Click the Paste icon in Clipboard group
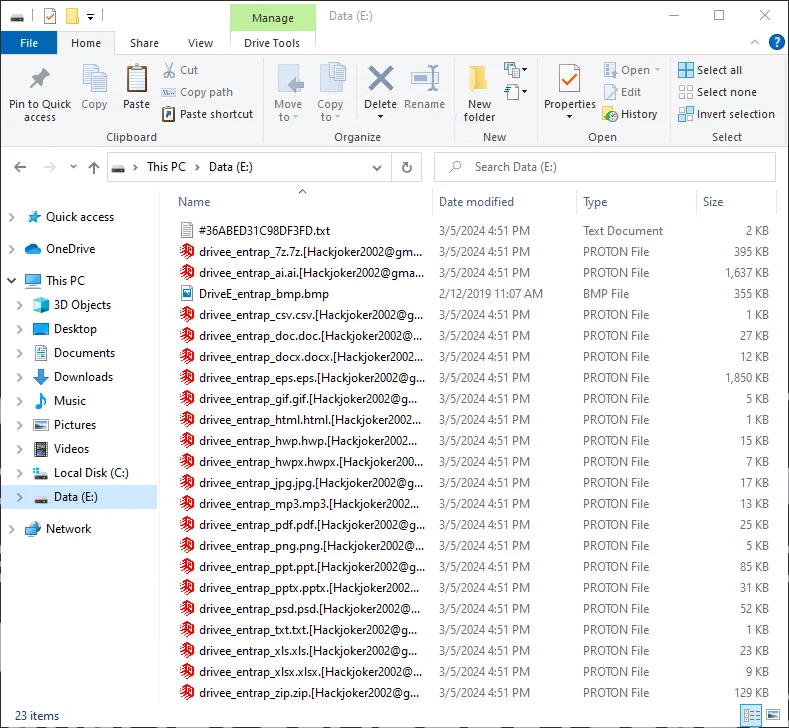Image resolution: width=789 pixels, height=728 pixels. (136, 80)
